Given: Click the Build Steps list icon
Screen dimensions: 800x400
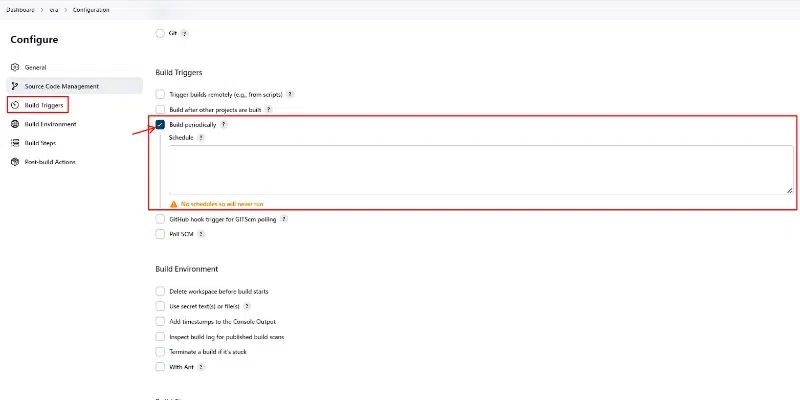Looking at the screenshot, I should click(15, 143).
